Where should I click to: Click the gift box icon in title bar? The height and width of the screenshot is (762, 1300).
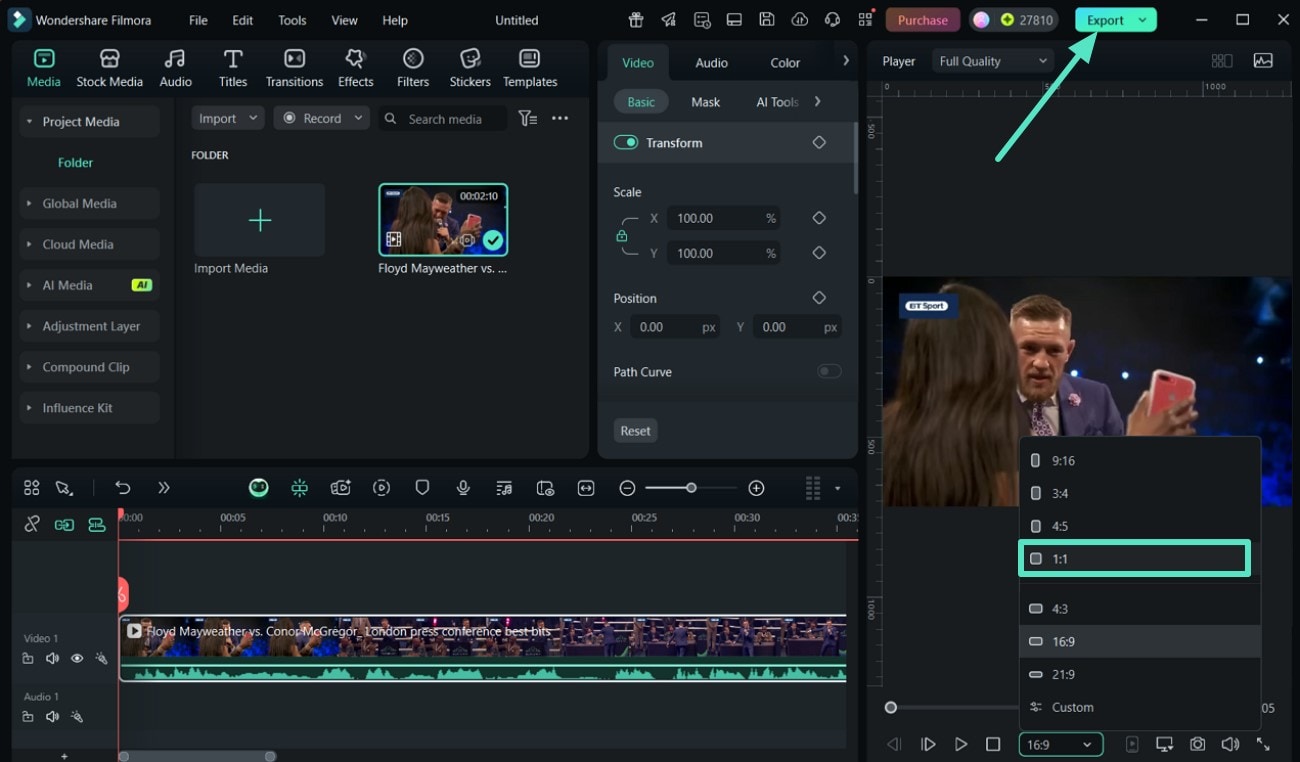click(636, 20)
